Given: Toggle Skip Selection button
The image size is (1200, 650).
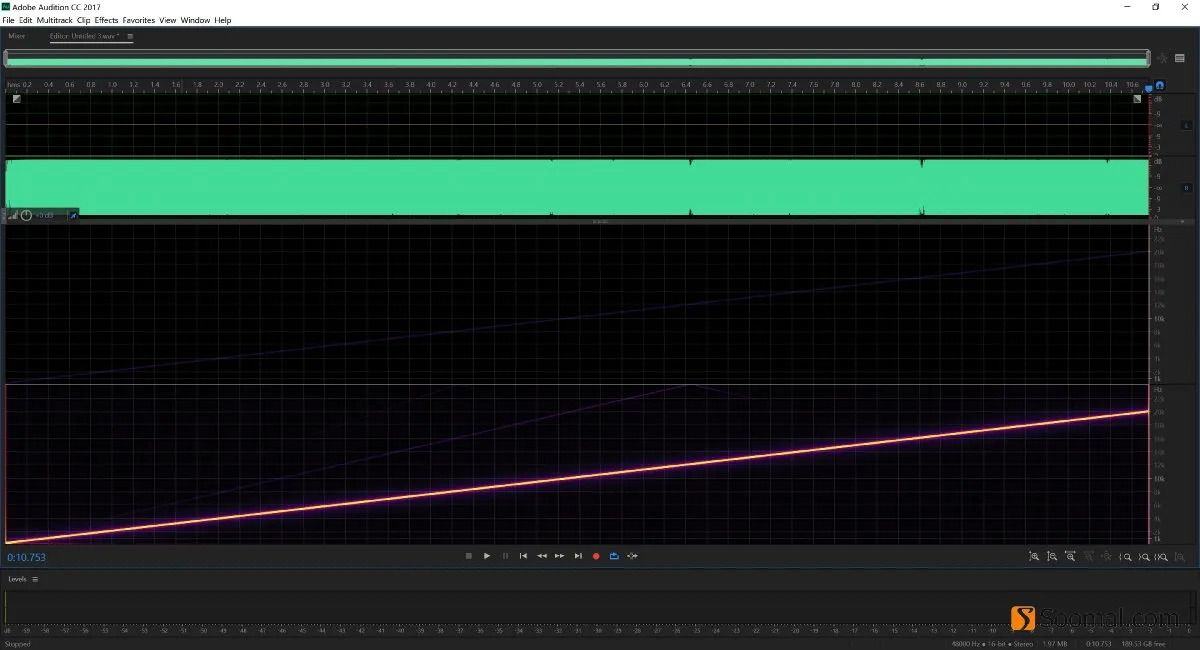Looking at the screenshot, I should (633, 556).
